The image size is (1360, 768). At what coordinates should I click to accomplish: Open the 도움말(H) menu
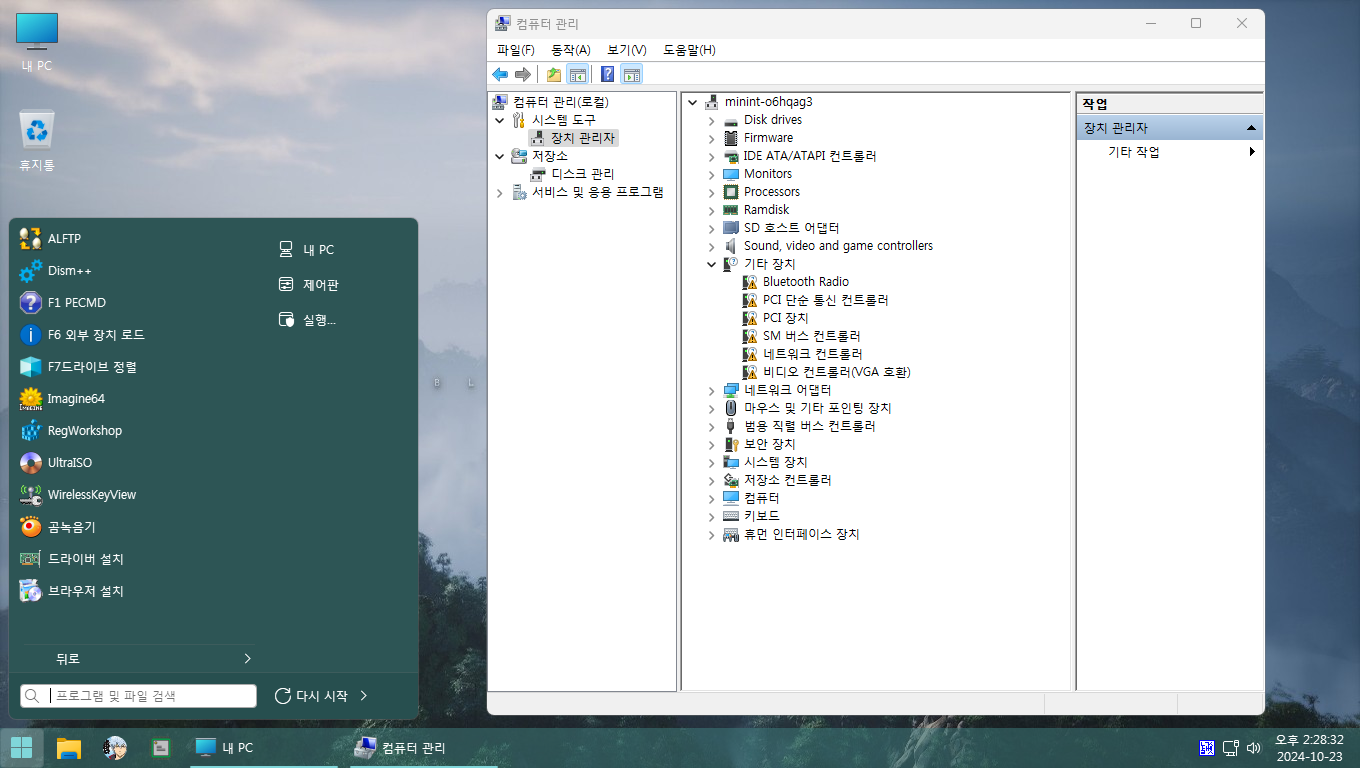(689, 50)
